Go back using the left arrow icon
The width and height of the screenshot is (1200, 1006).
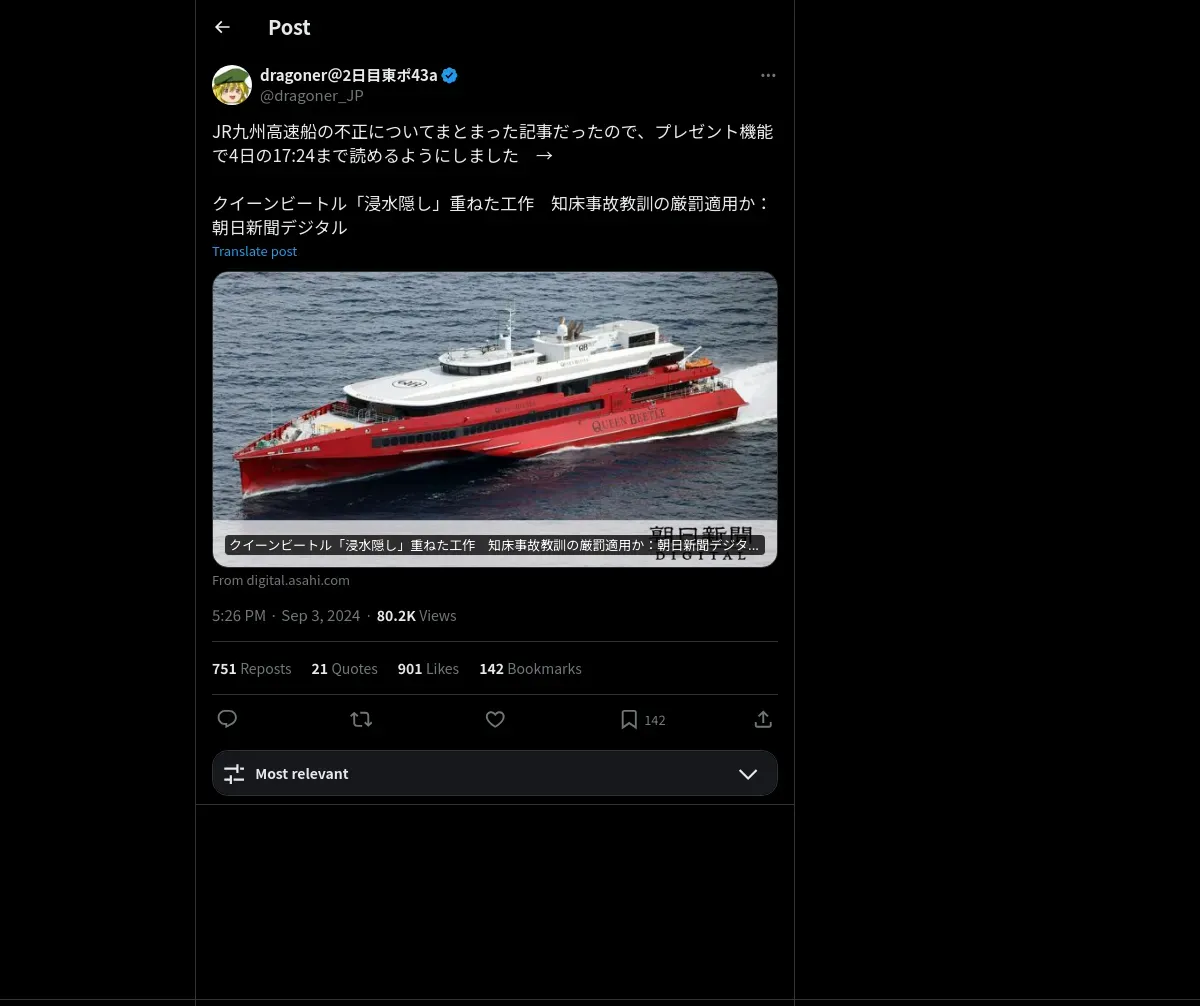(222, 27)
